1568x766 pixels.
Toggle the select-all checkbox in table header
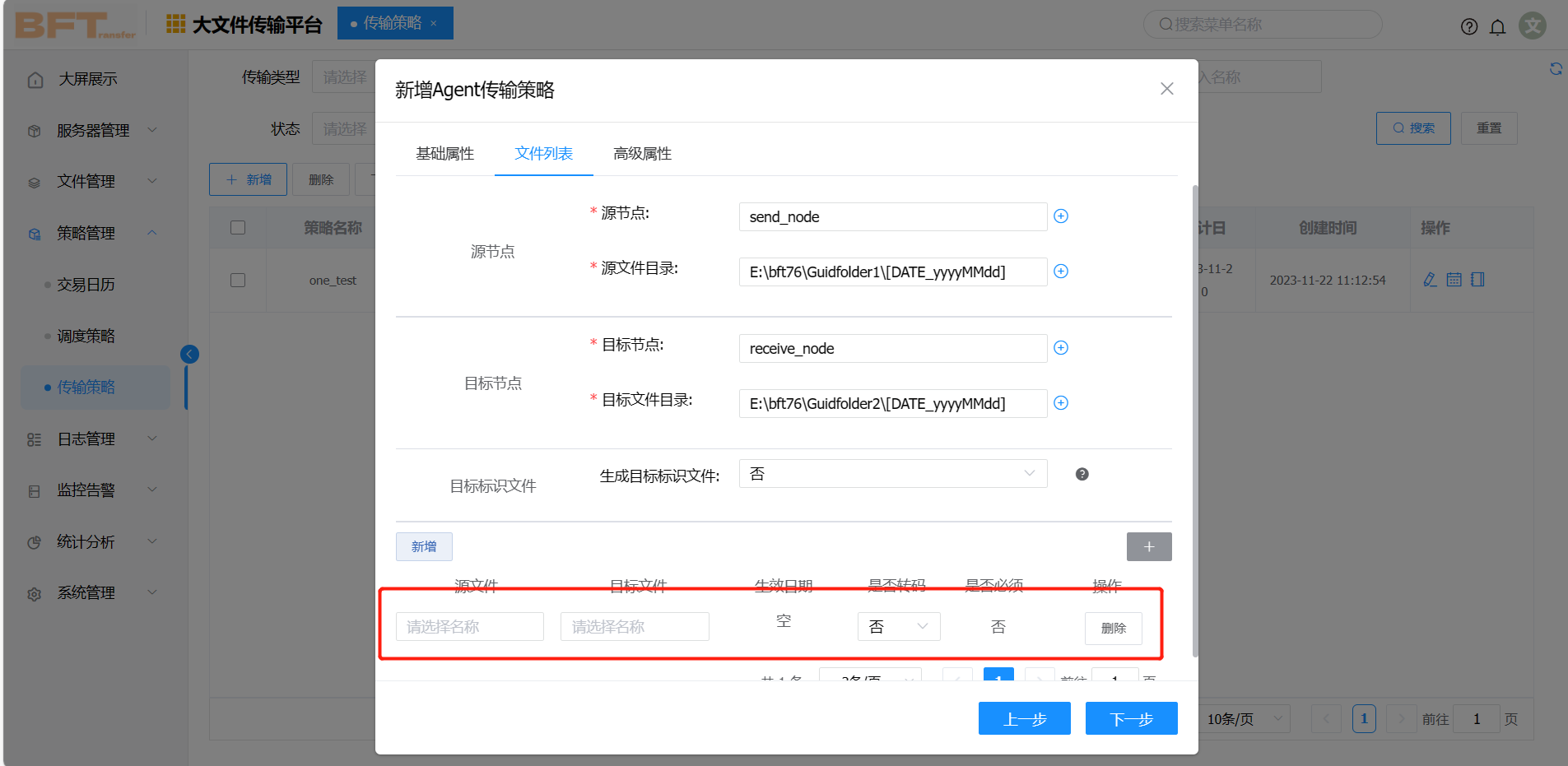(x=238, y=228)
